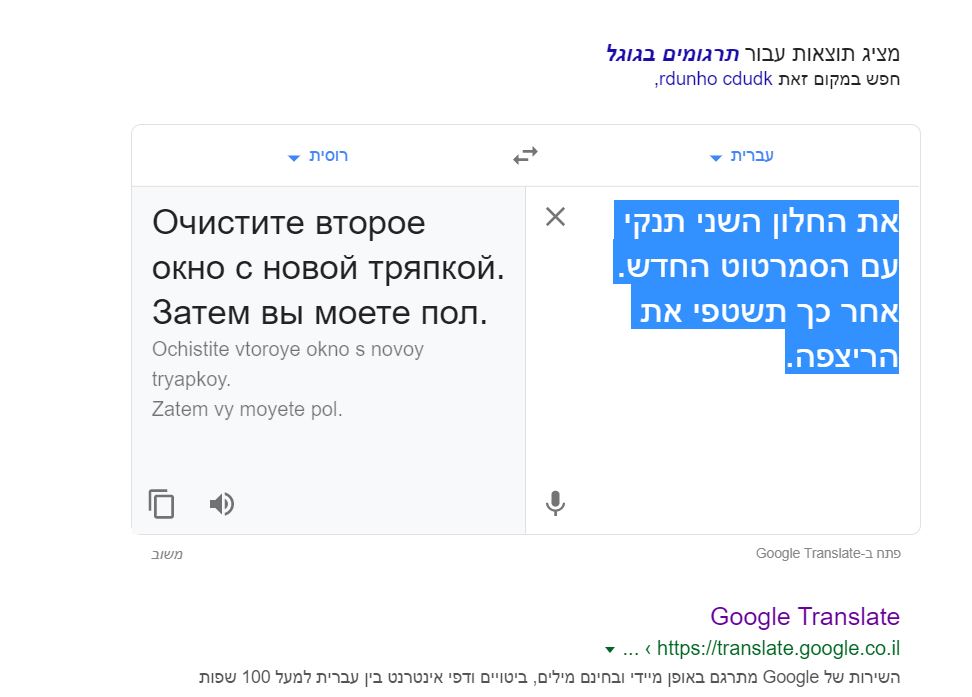This screenshot has width=972, height=697.
Task: Click the X to clear the Hebrew text
Action: (x=556, y=217)
